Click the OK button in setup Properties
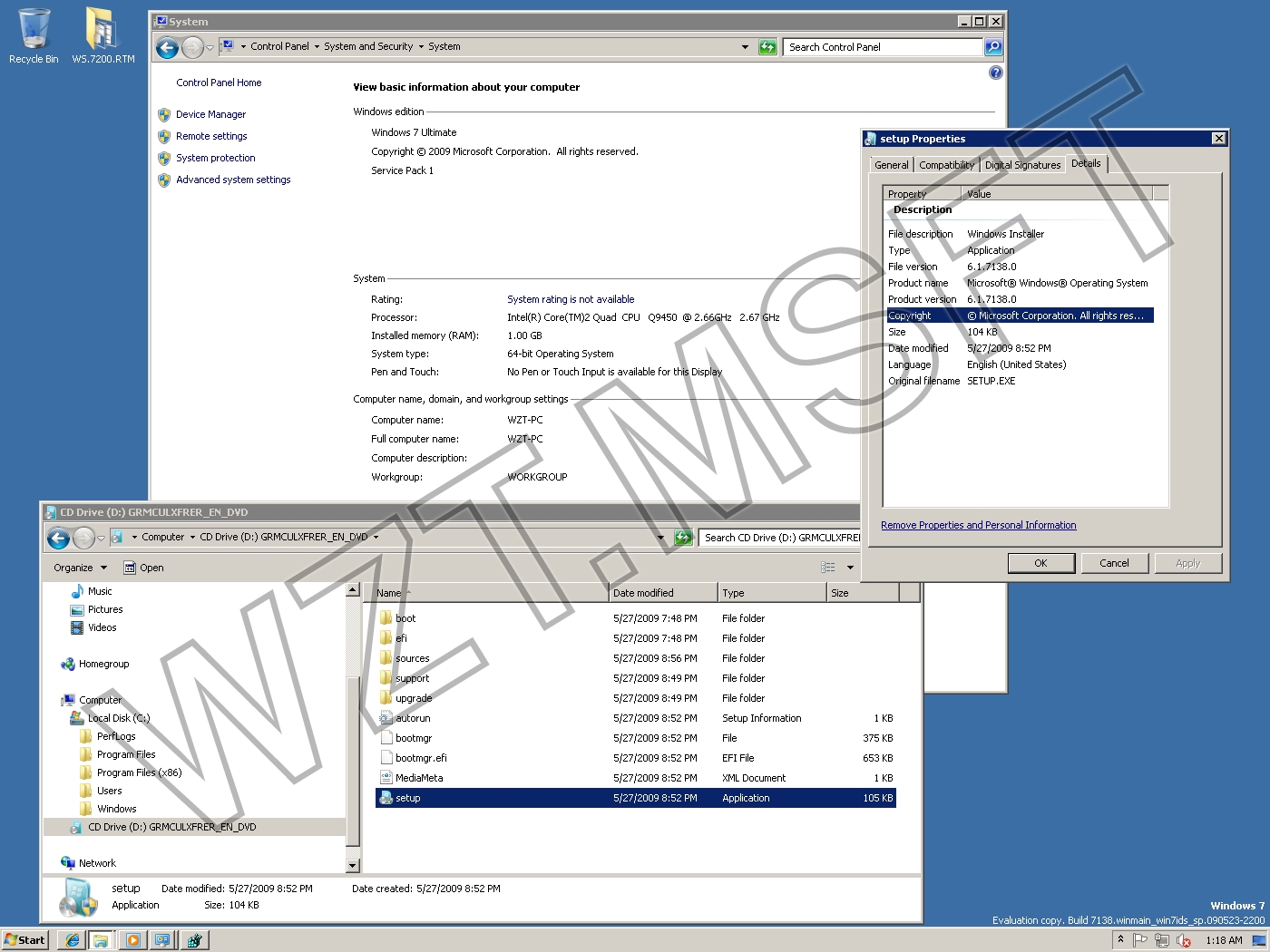This screenshot has height=952, width=1270. [1040, 563]
